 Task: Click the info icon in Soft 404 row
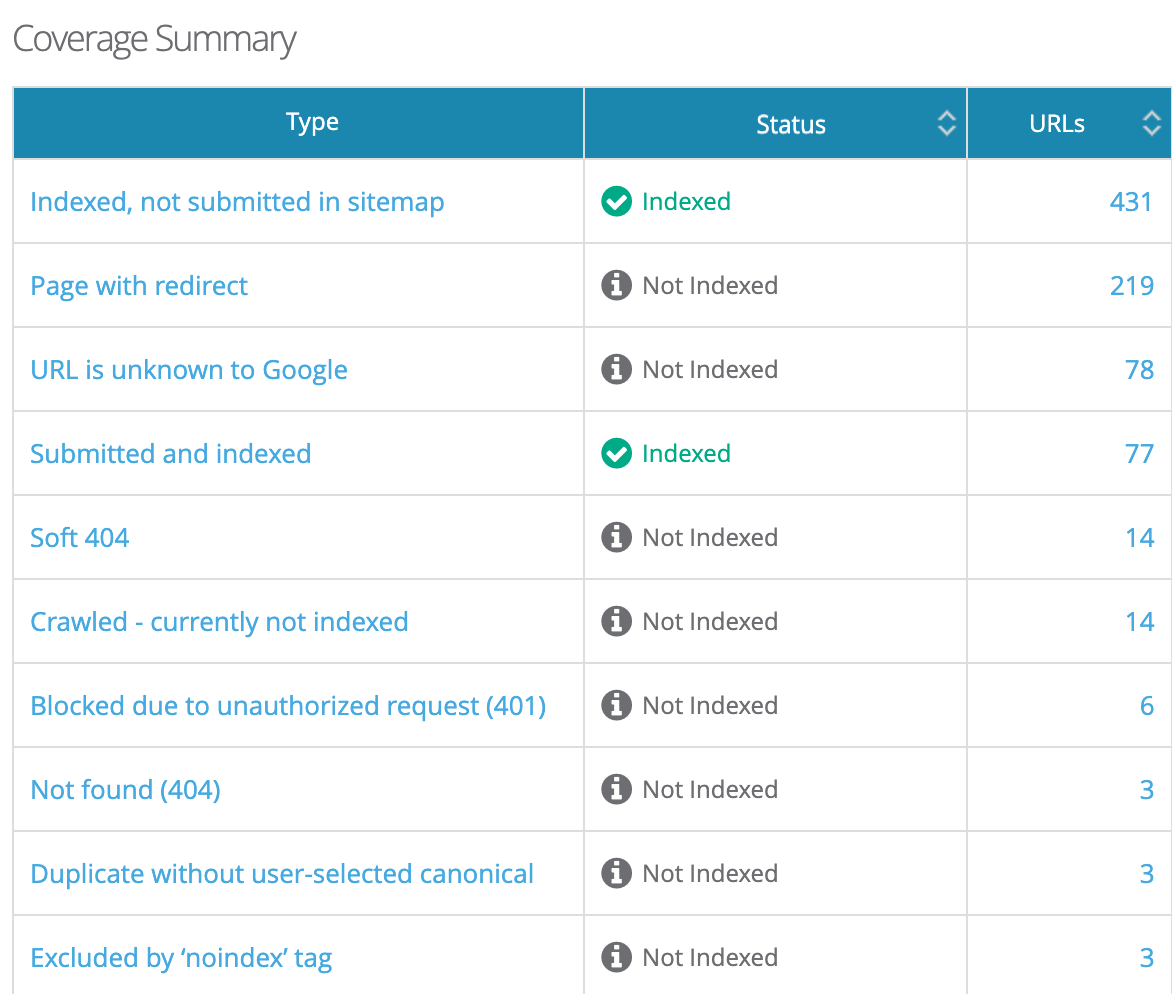pos(616,538)
